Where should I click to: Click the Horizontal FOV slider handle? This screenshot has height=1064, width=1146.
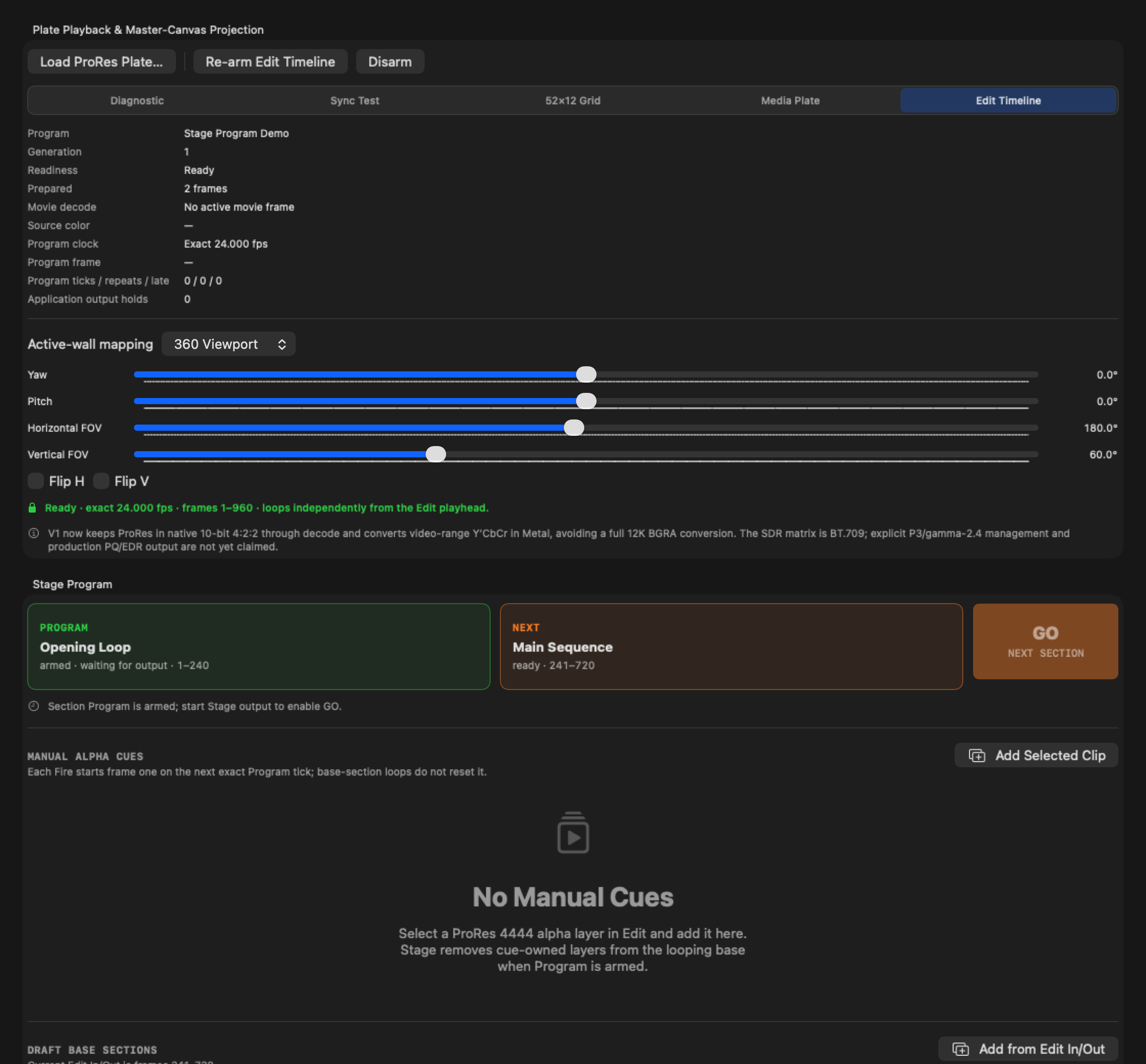pos(574,427)
